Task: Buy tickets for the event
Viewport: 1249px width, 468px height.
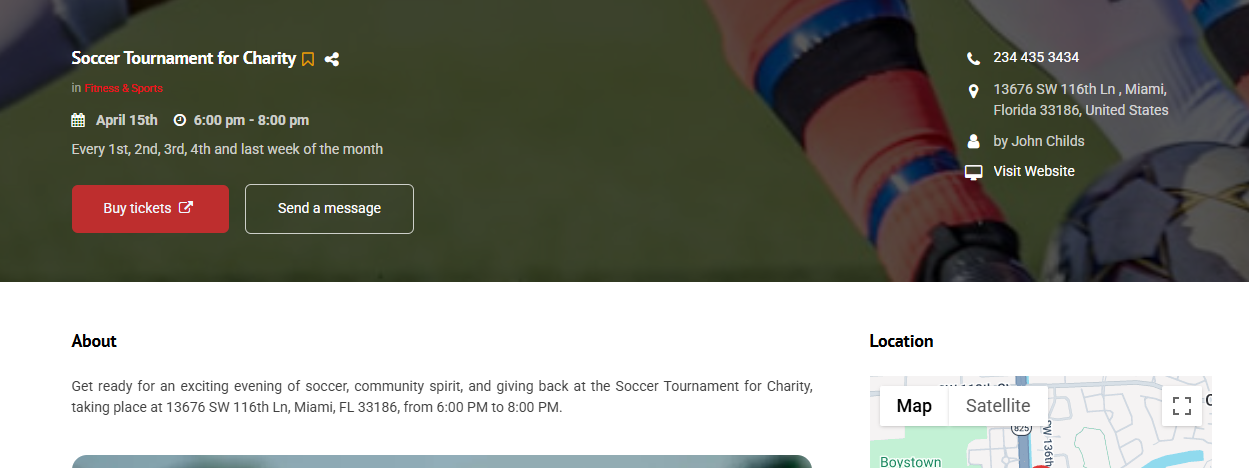Action: click(150, 209)
